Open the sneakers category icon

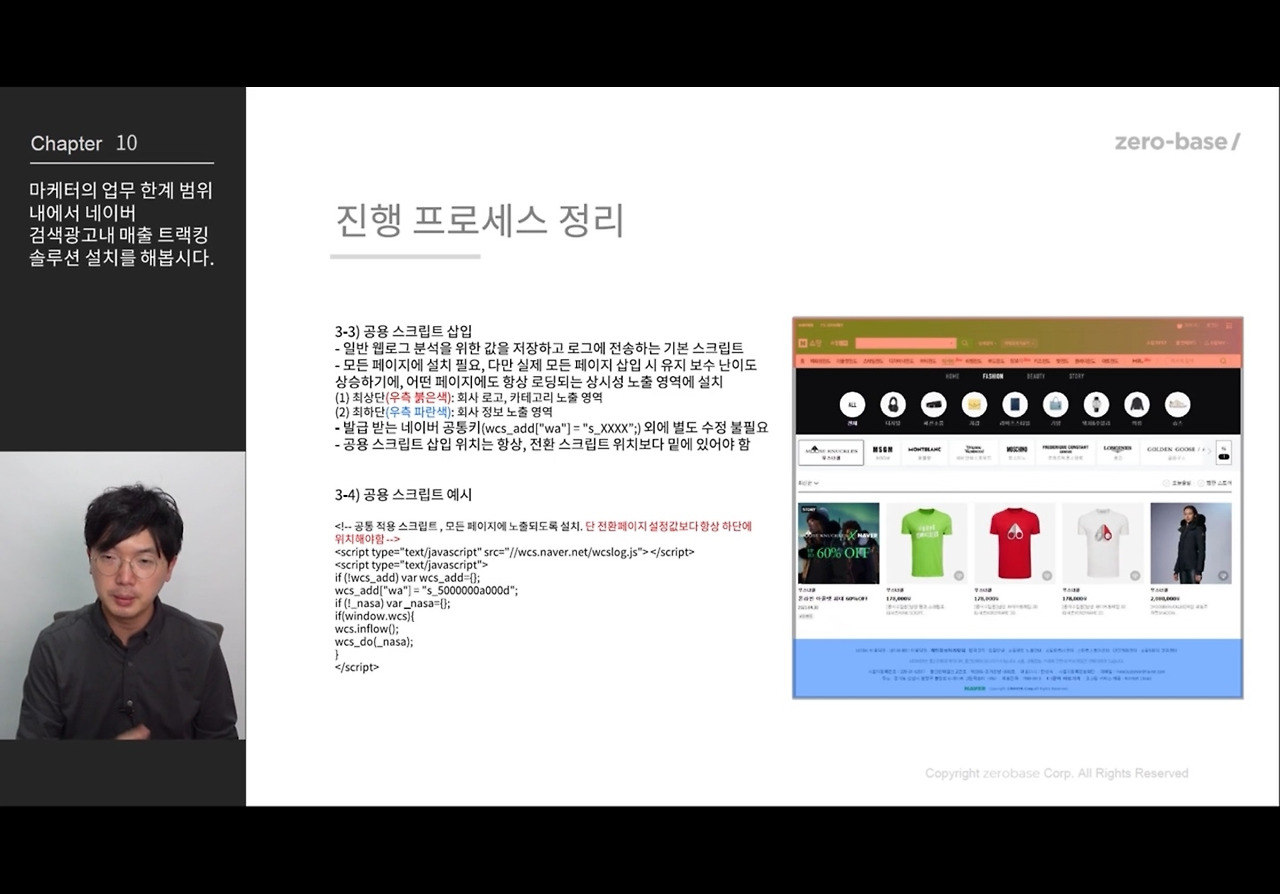click(1177, 405)
